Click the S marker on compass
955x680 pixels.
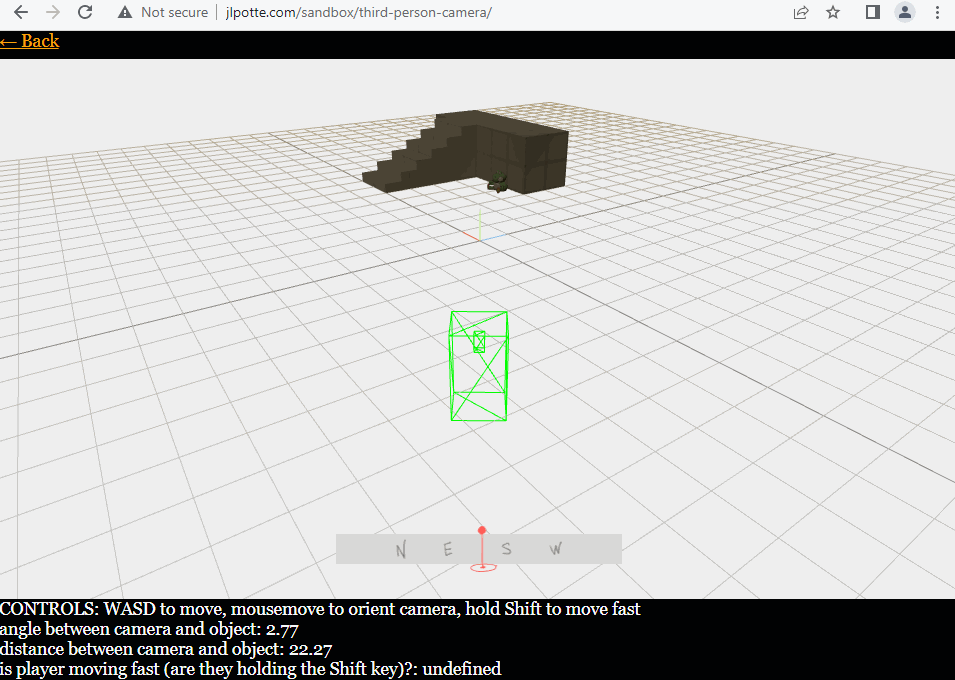[507, 549]
